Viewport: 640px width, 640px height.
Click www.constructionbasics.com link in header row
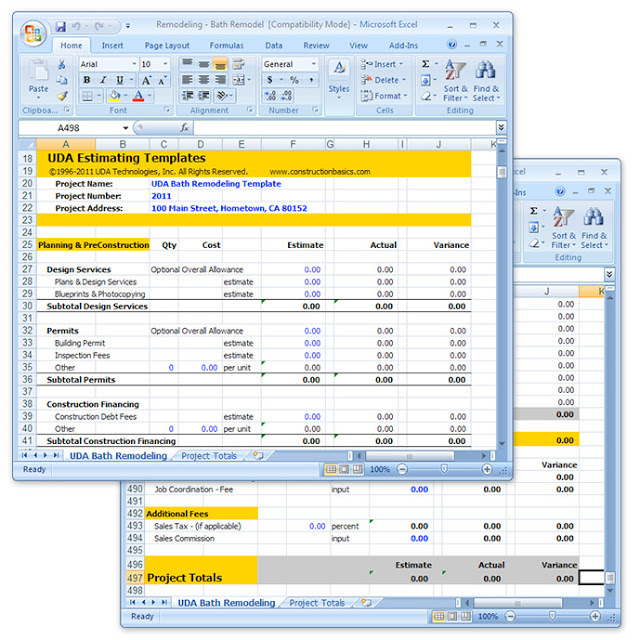tap(320, 171)
